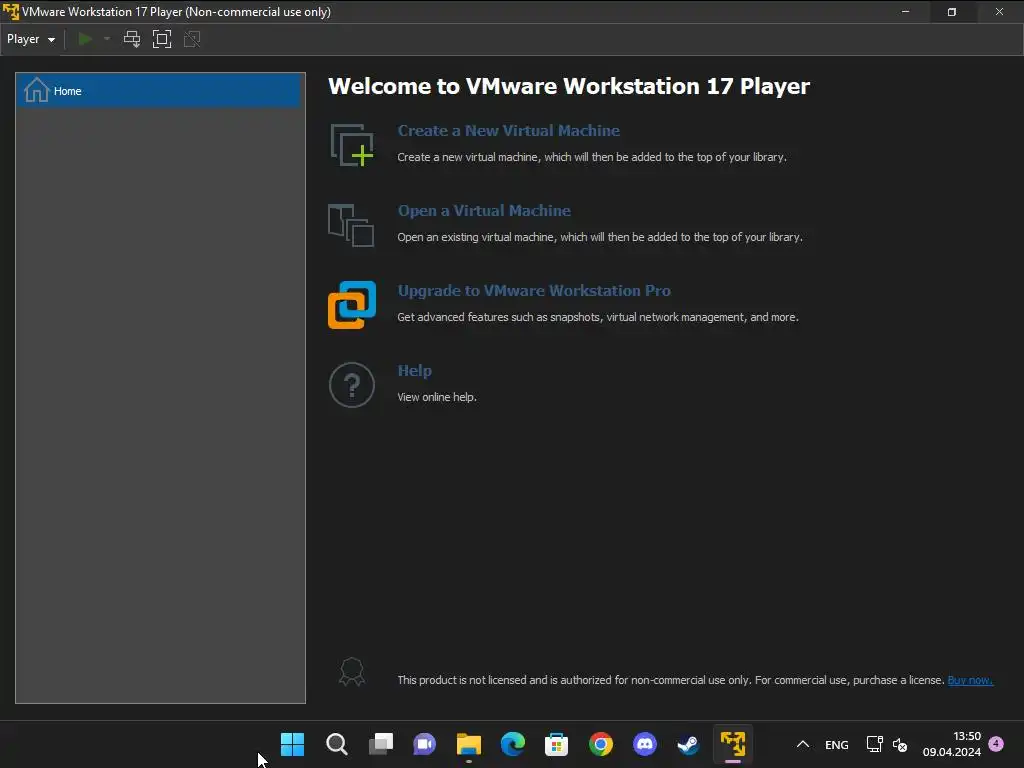
Task: Click the Buy now link
Action: click(x=970, y=680)
